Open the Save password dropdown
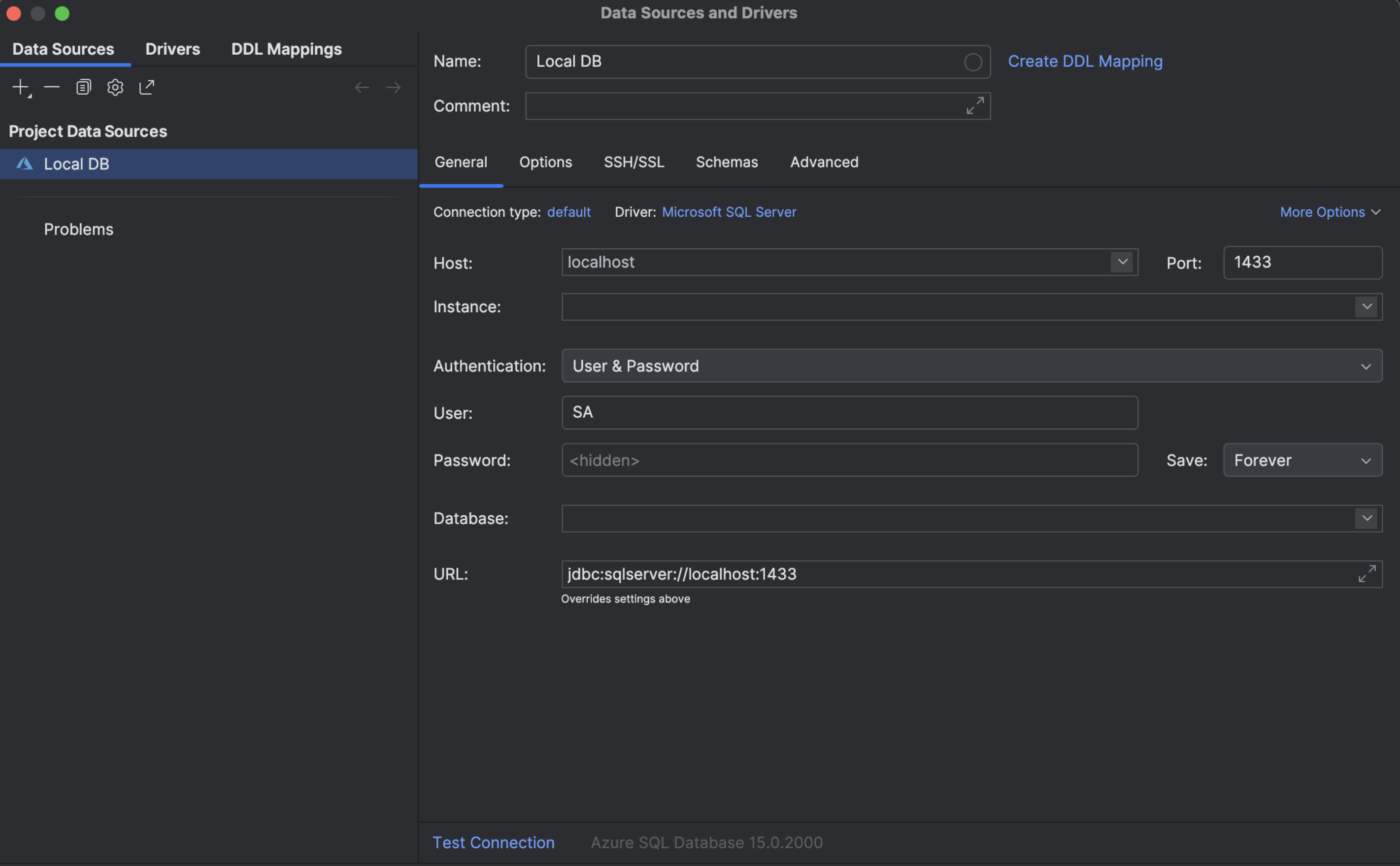 [1302, 461]
